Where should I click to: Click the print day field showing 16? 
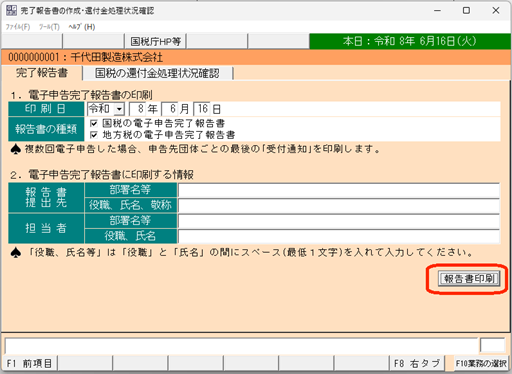pyautogui.click(x=202, y=109)
